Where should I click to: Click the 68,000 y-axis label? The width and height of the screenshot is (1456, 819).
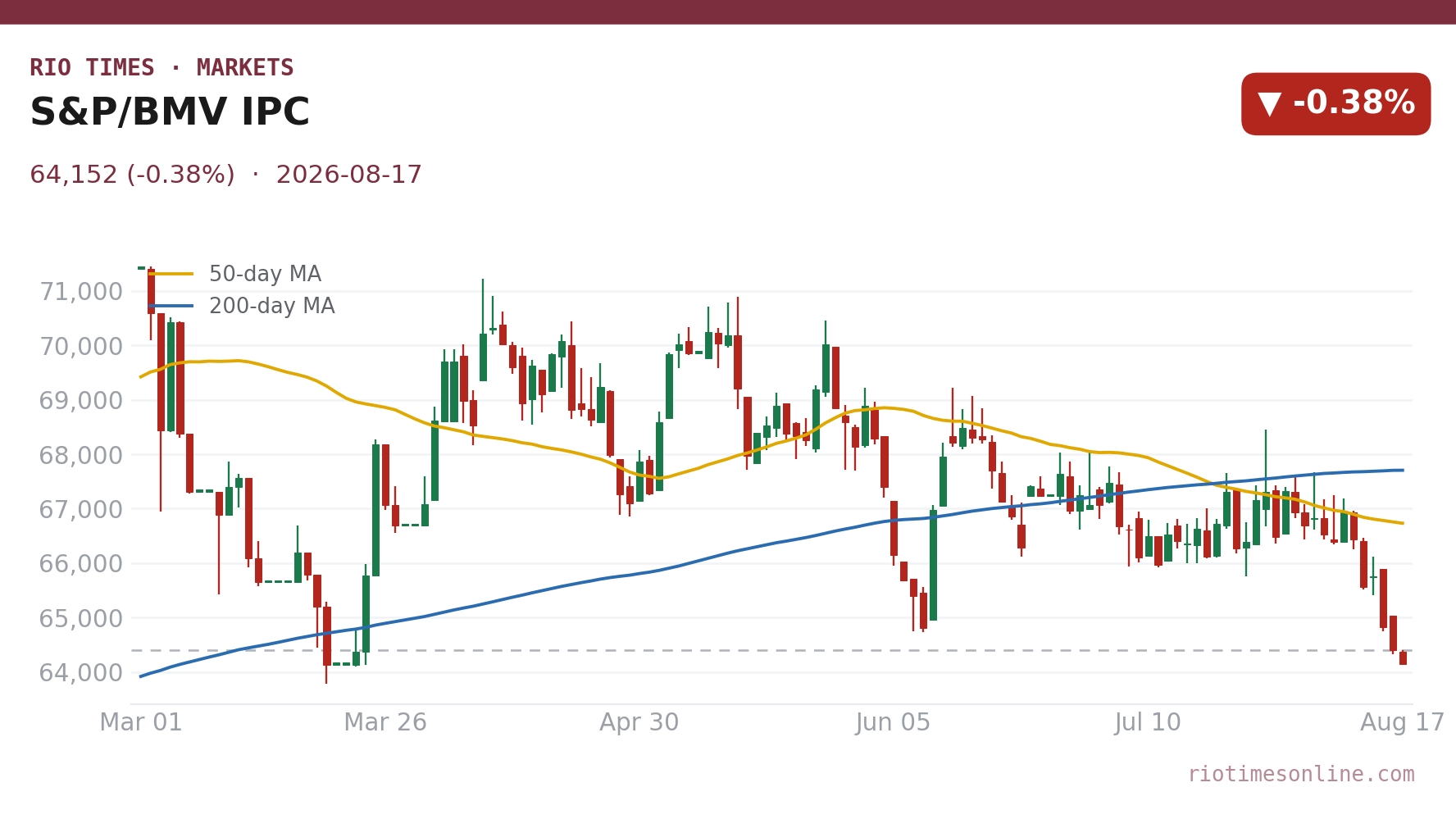[80, 456]
